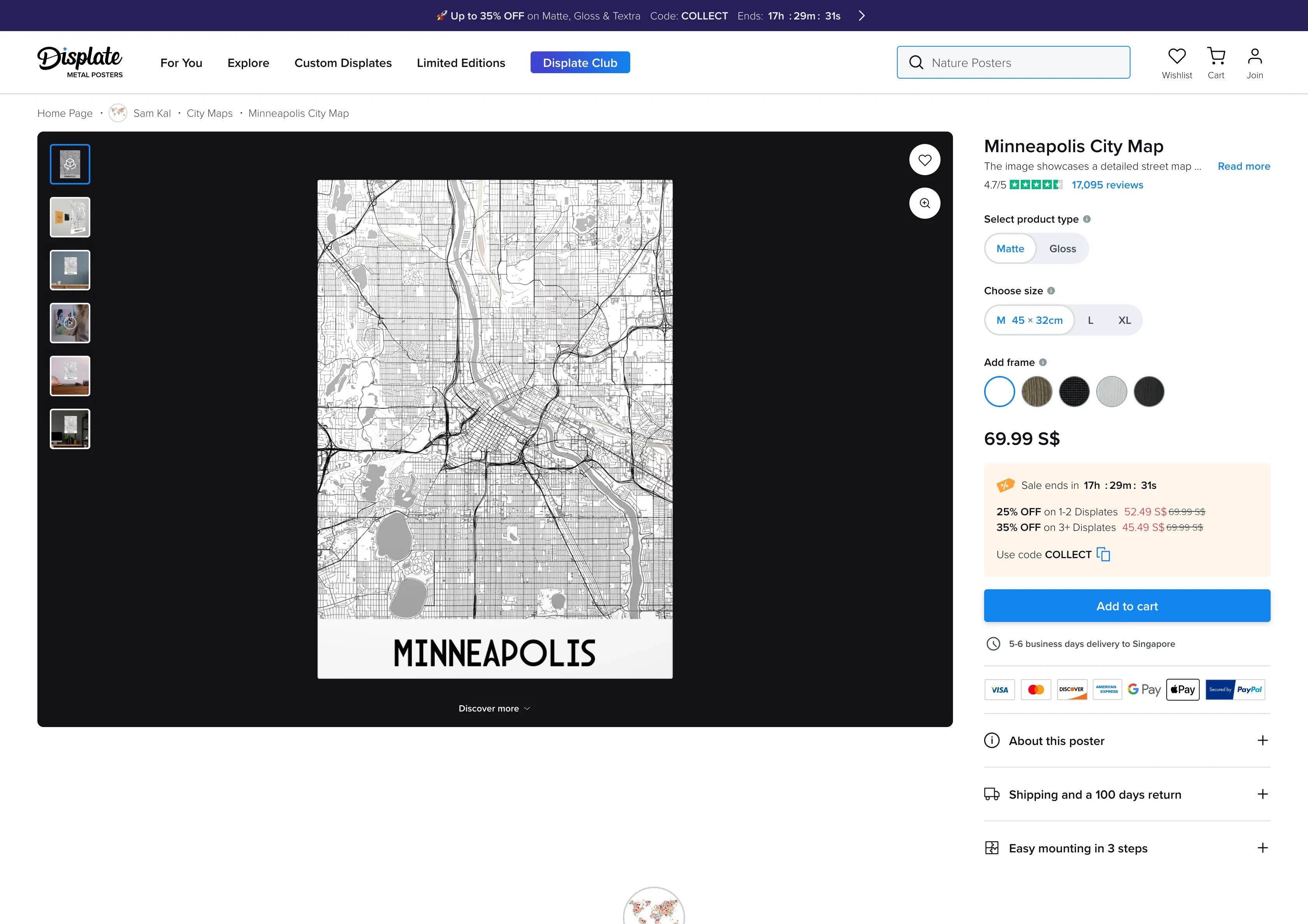Choose size L

pyautogui.click(x=1090, y=320)
